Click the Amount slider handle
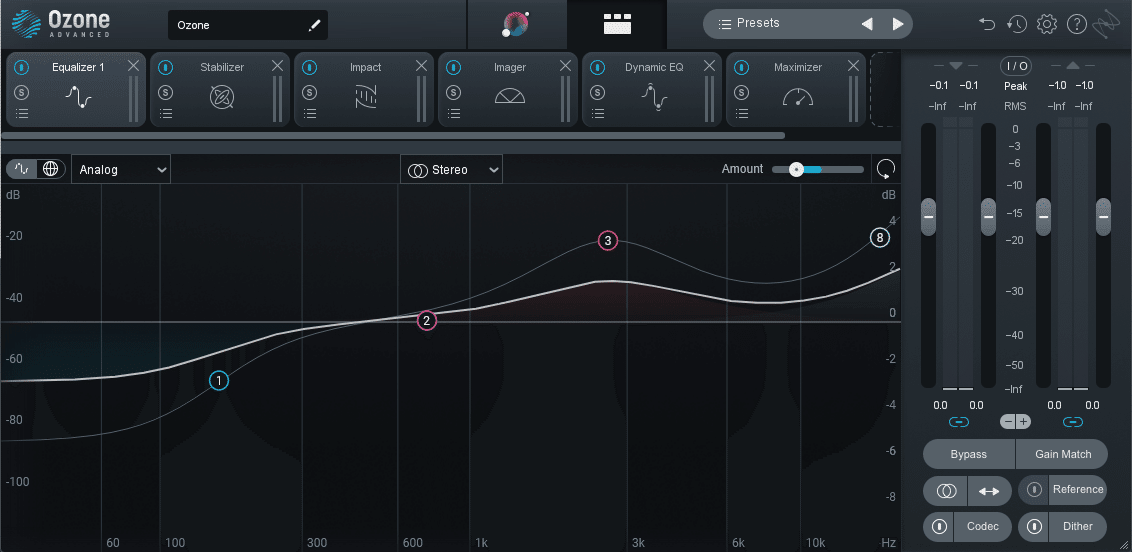Viewport: 1132px width, 552px height. click(796, 170)
